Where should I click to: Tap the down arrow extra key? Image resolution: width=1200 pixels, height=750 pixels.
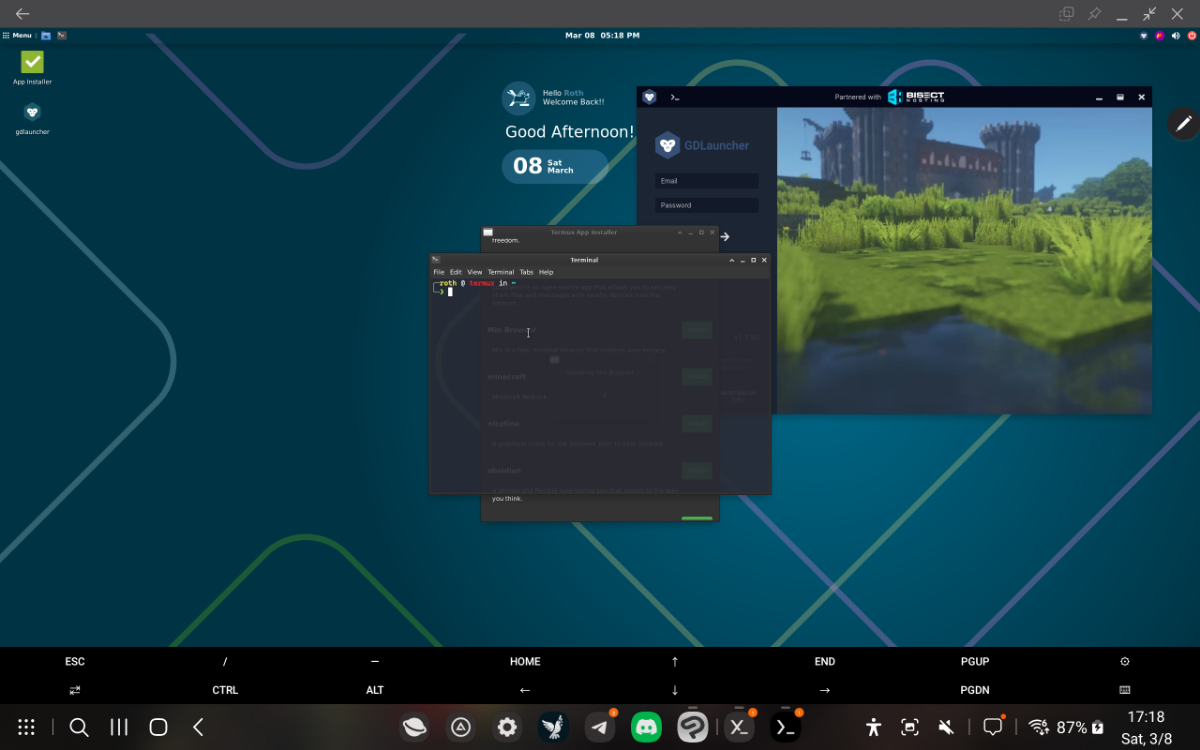(x=675, y=690)
